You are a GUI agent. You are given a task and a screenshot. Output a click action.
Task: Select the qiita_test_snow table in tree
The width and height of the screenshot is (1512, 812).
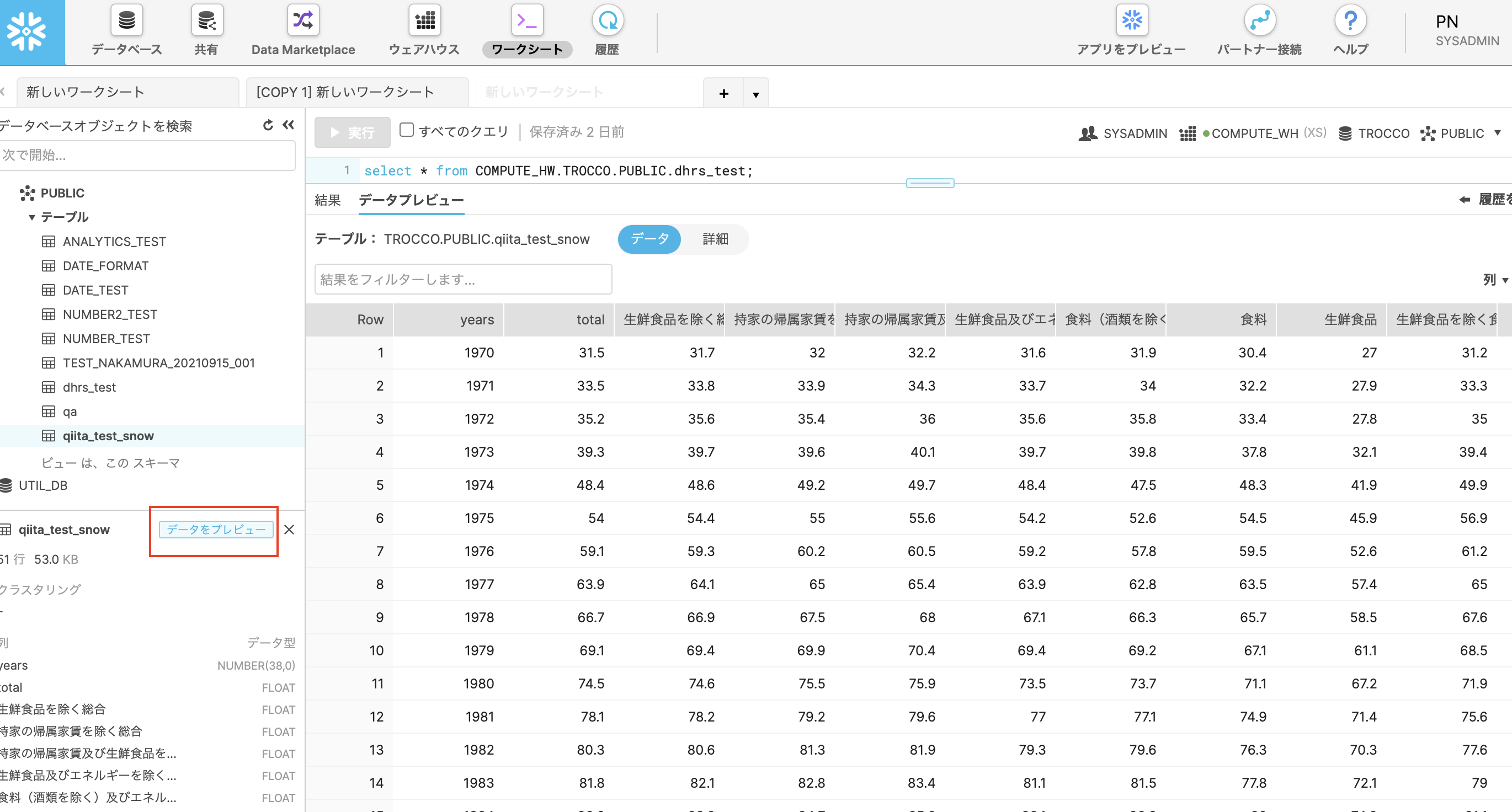tap(108, 436)
